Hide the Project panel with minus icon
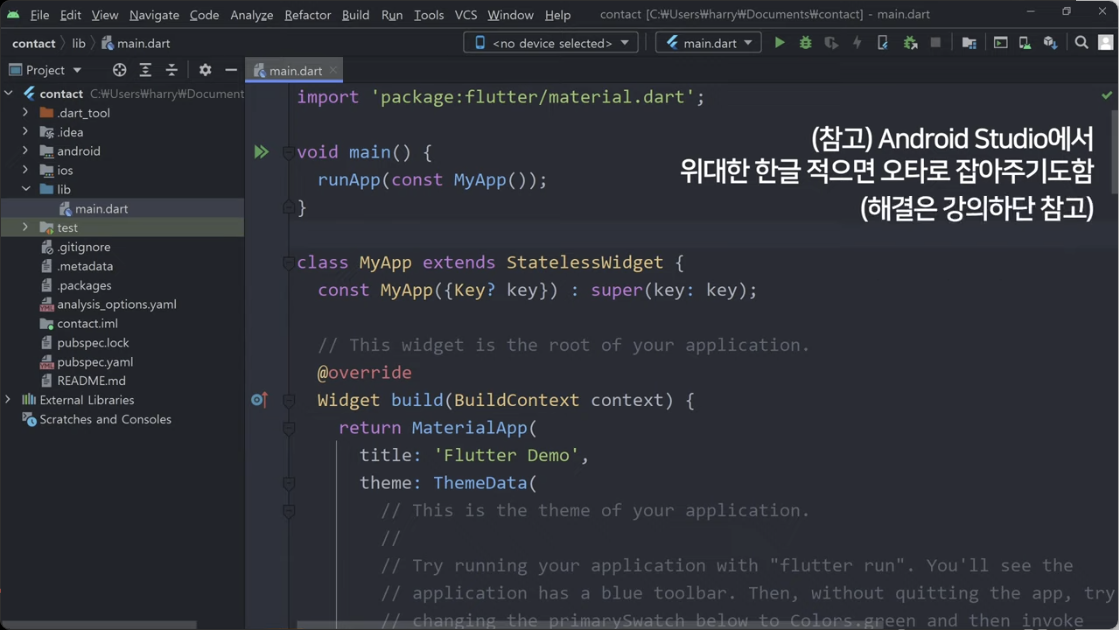The image size is (1119, 630). point(231,70)
